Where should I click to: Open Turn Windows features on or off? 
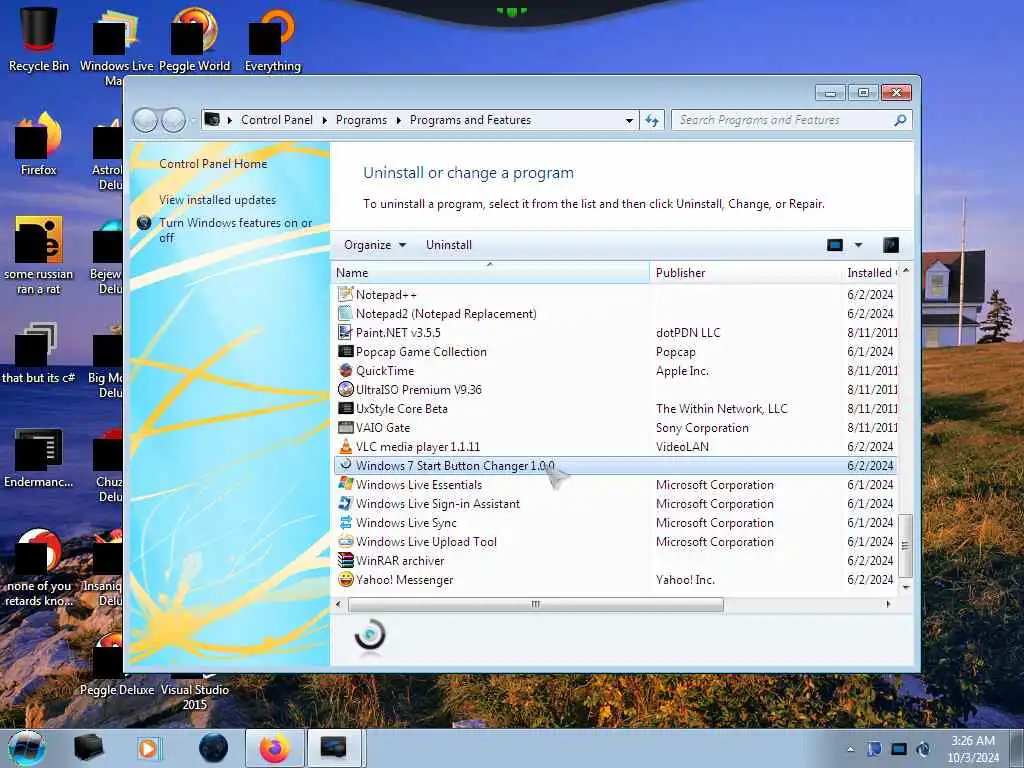tap(236, 230)
